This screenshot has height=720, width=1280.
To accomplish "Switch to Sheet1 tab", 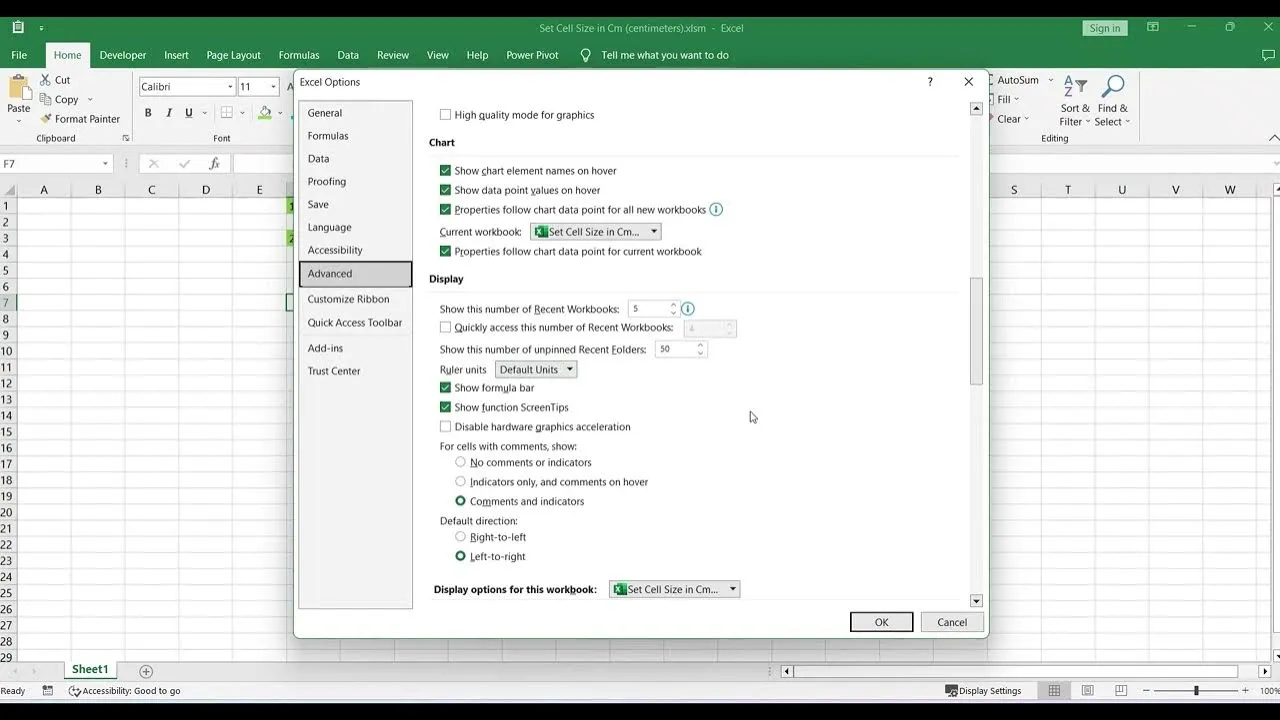I will click(89, 668).
